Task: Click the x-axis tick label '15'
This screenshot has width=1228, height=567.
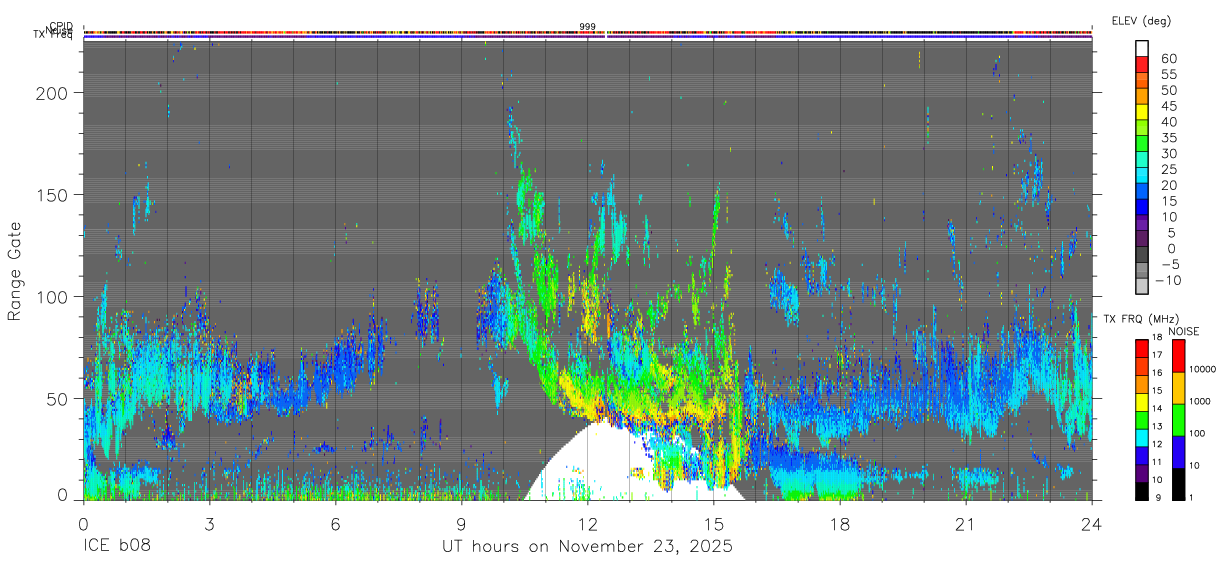Action: coord(713,523)
